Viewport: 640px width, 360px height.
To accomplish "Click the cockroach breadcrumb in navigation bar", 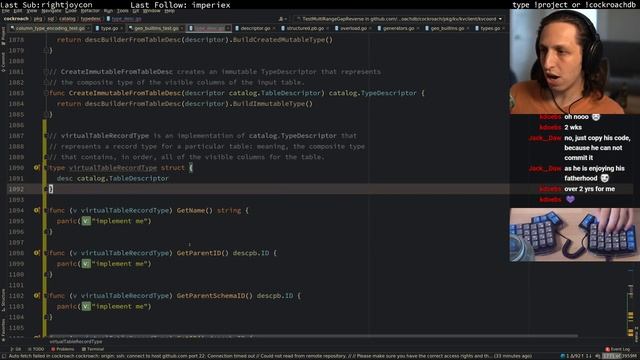I will click(16, 19).
